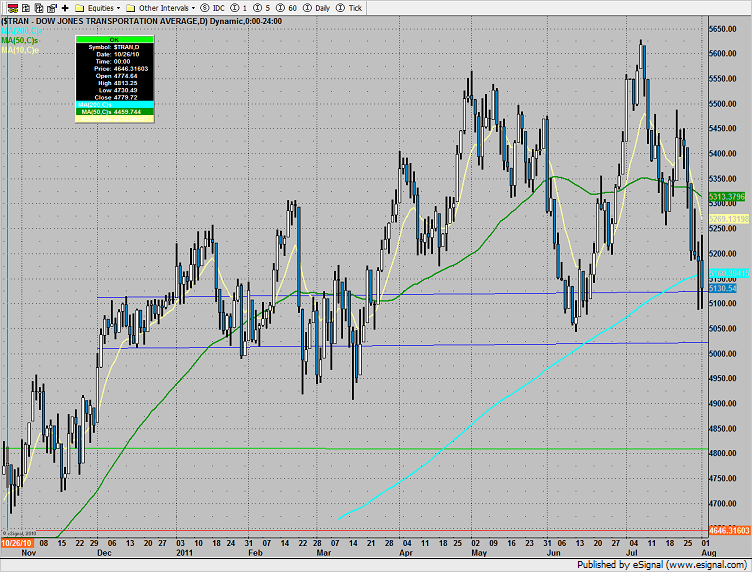
Task: Click the Open 4774.64 value
Action: (x=126, y=76)
